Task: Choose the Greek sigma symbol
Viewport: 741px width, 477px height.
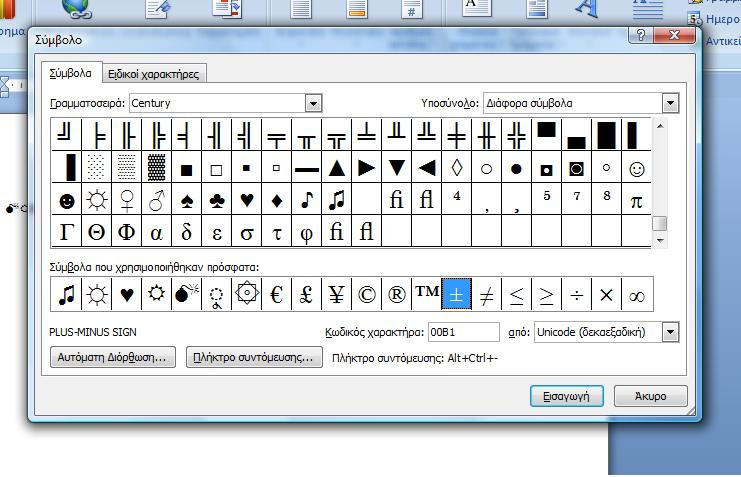Action: click(247, 232)
